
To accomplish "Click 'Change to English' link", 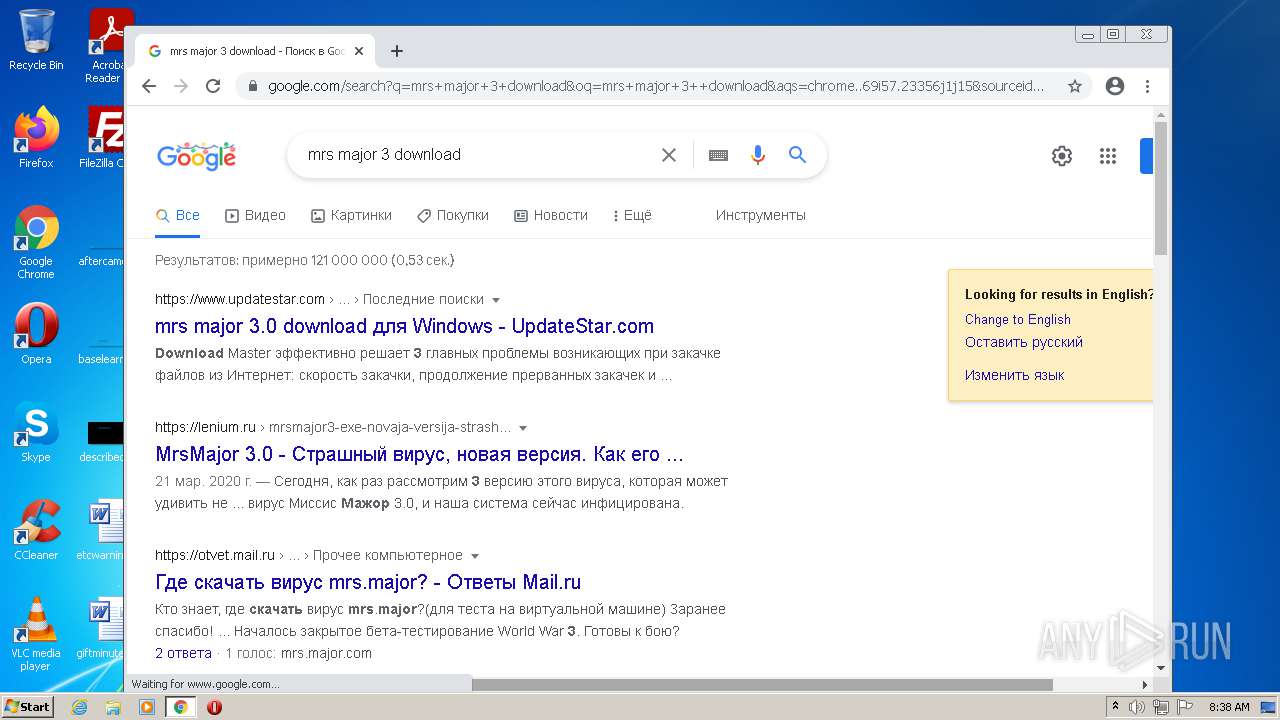I will click(x=1017, y=319).
